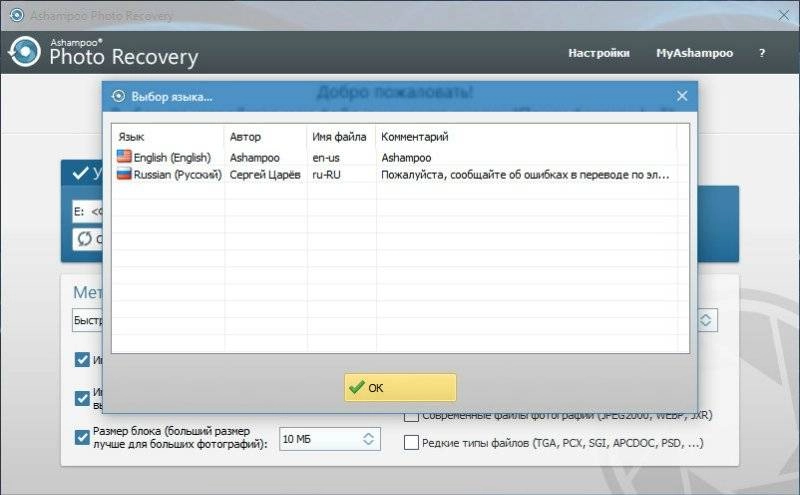Screen dimensions: 800x495
Task: Open the 10 МБ block size dropdown
Action: tap(368, 439)
